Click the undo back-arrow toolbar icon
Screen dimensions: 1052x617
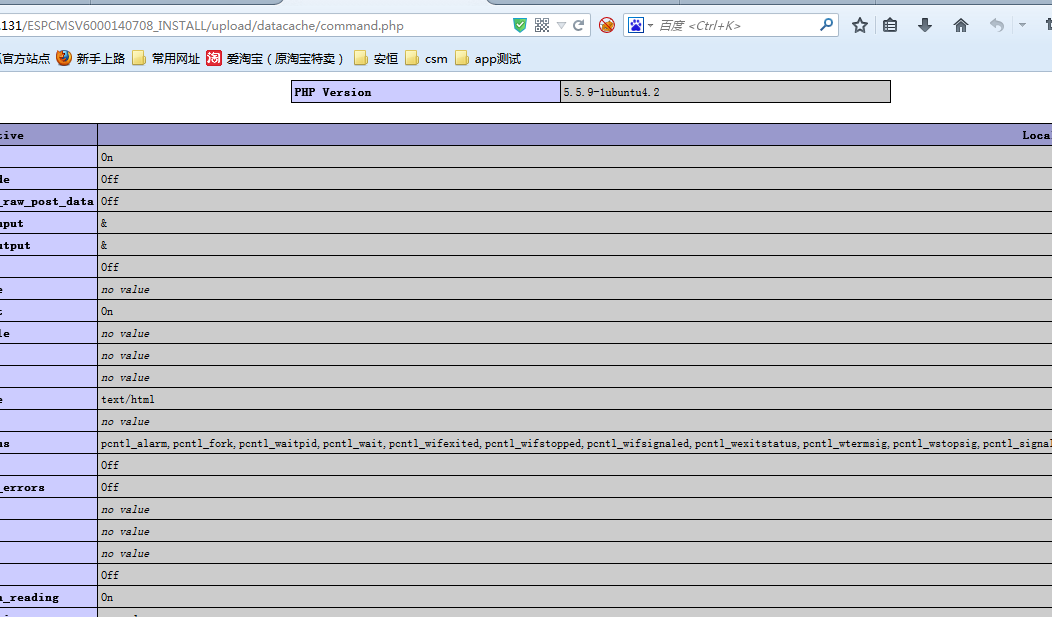[x=997, y=25]
